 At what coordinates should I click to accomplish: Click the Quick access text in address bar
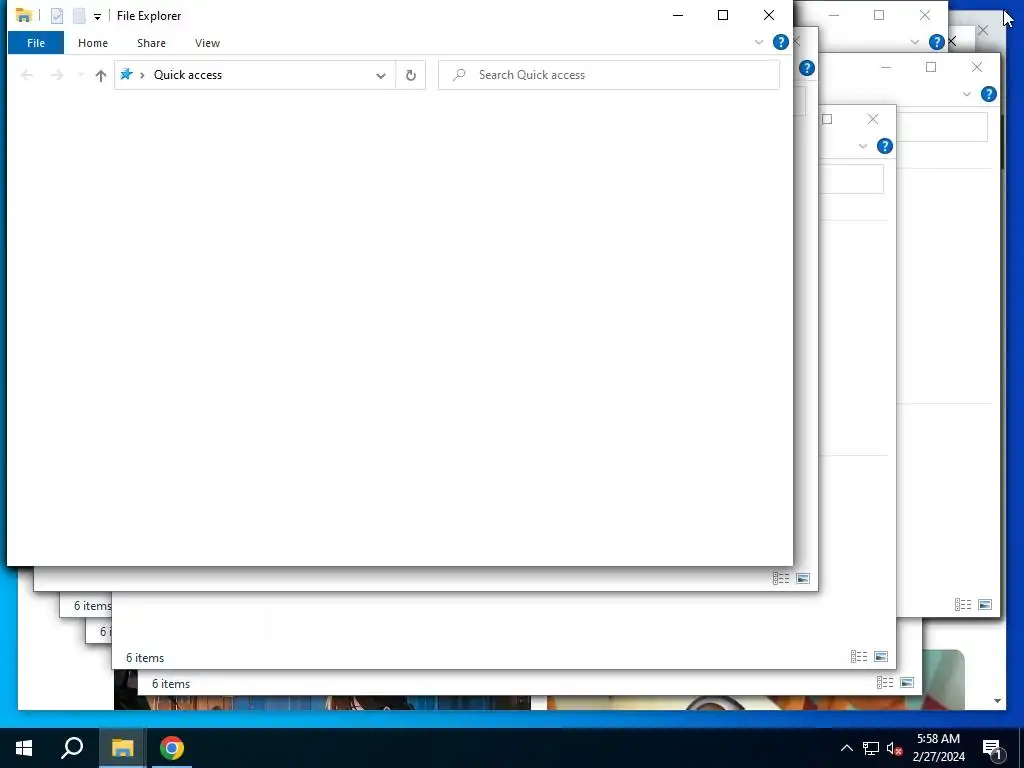pos(187,75)
